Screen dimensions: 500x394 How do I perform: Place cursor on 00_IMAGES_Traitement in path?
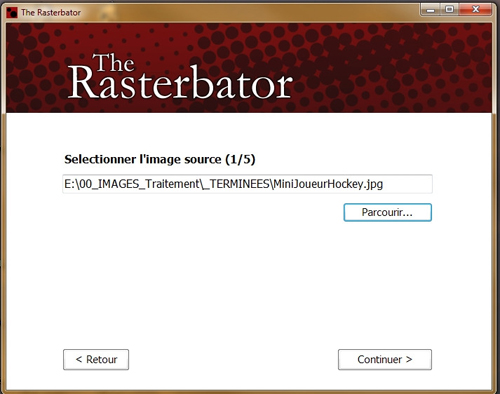coord(139,184)
